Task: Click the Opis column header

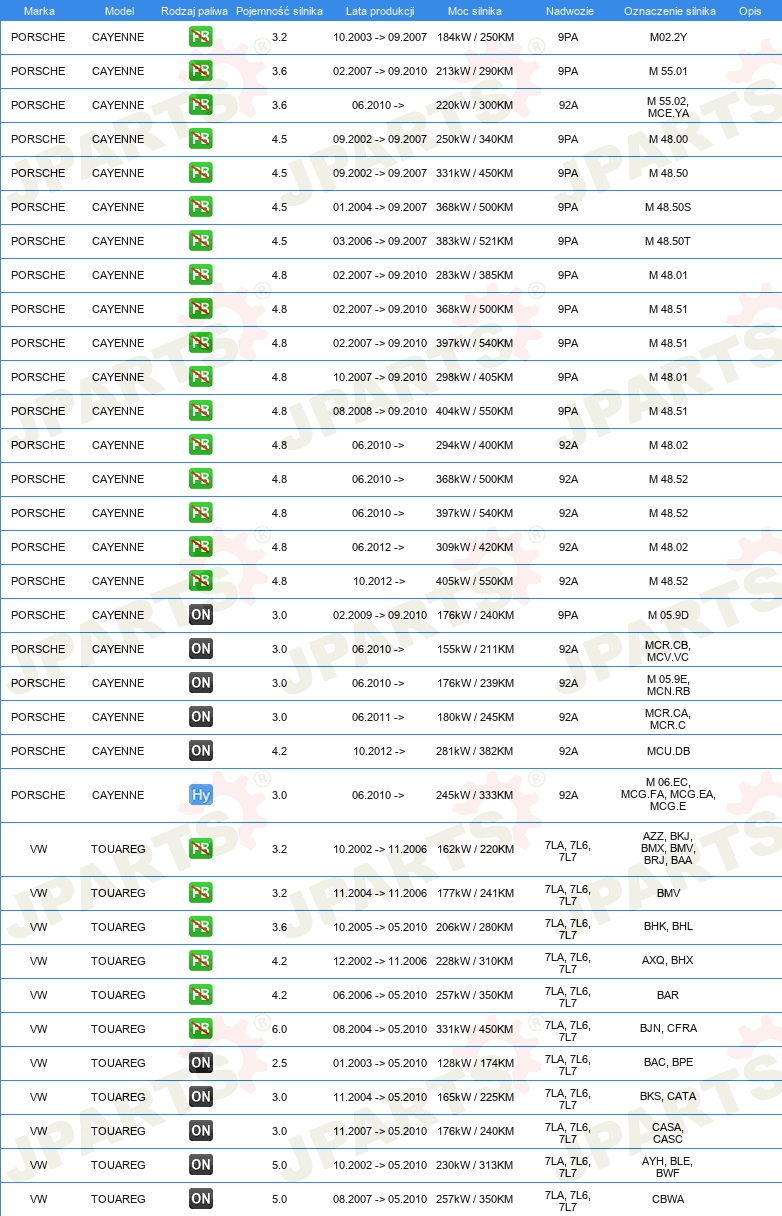Action: coord(749,11)
